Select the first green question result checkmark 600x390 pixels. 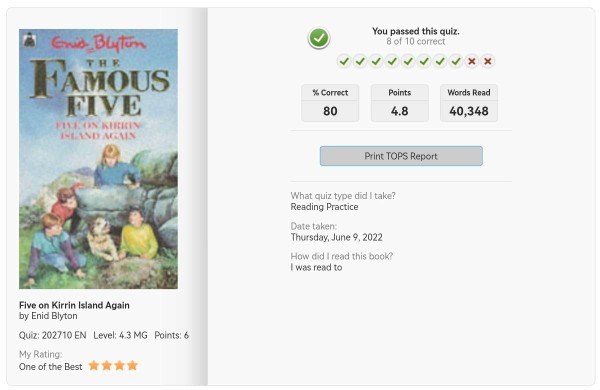(344, 61)
